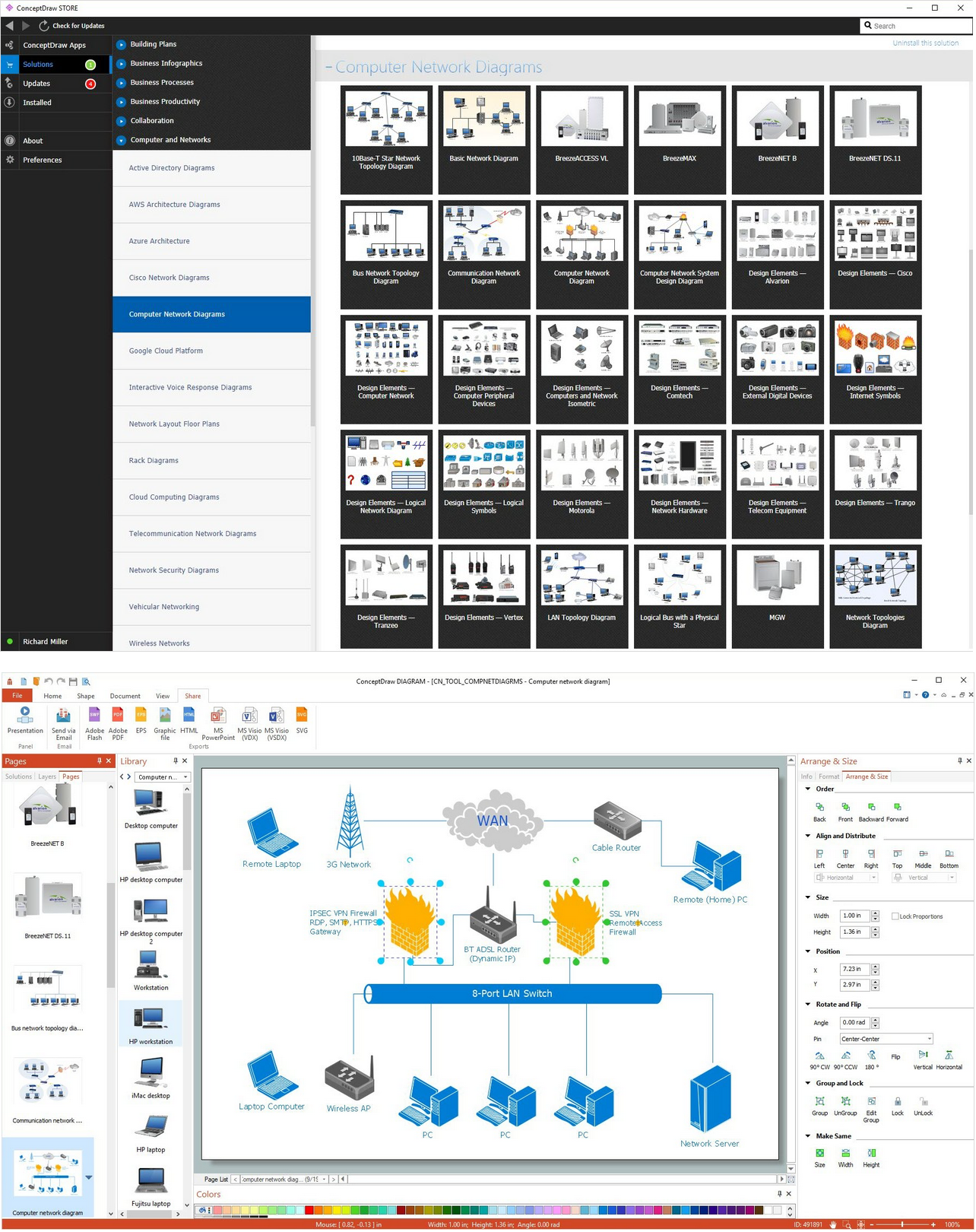Export as Graphic file

point(165,724)
